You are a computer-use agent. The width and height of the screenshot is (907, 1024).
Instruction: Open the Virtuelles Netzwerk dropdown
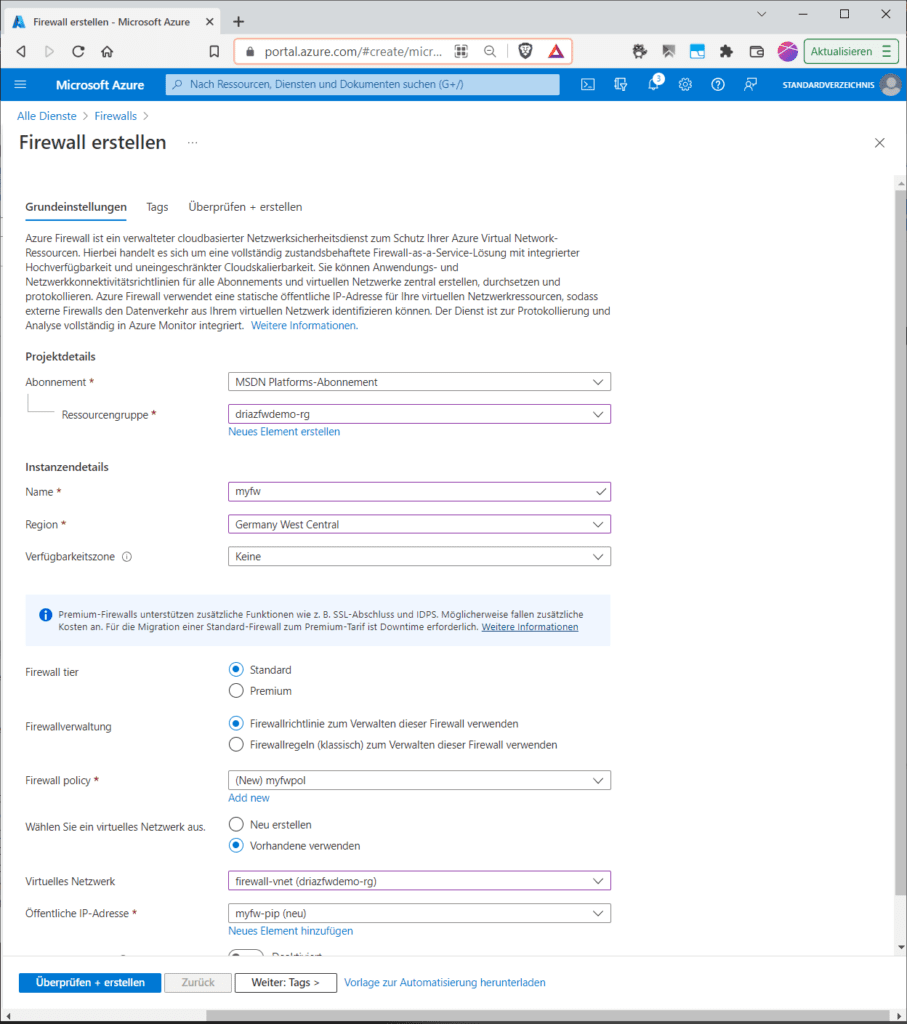[419, 880]
